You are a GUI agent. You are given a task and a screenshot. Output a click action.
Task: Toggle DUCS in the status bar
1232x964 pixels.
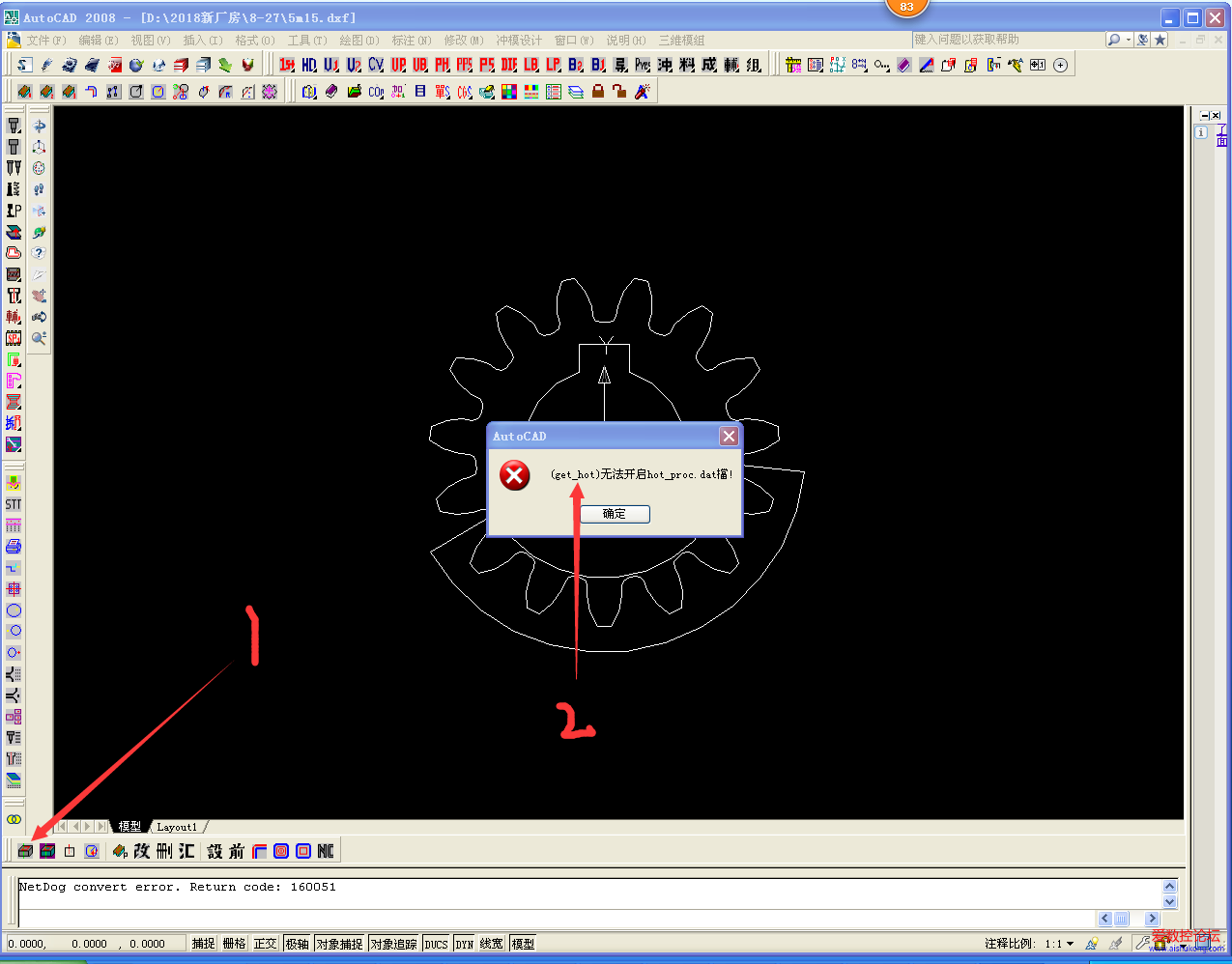tap(436, 944)
